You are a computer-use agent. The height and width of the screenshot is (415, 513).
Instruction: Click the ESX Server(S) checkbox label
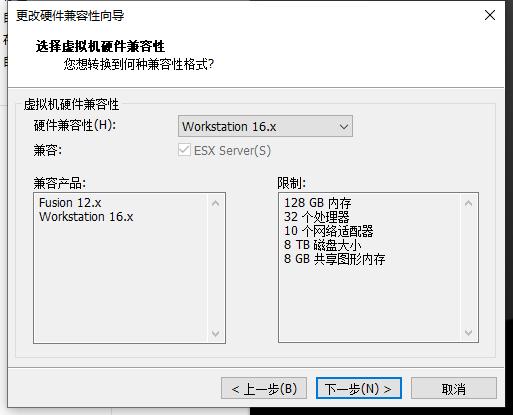pos(232,151)
